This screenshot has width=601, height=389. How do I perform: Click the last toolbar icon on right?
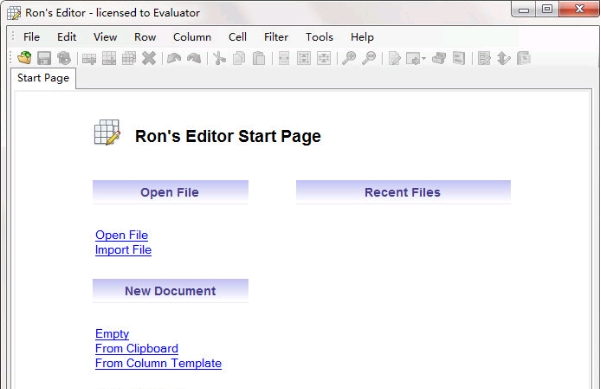[524, 58]
